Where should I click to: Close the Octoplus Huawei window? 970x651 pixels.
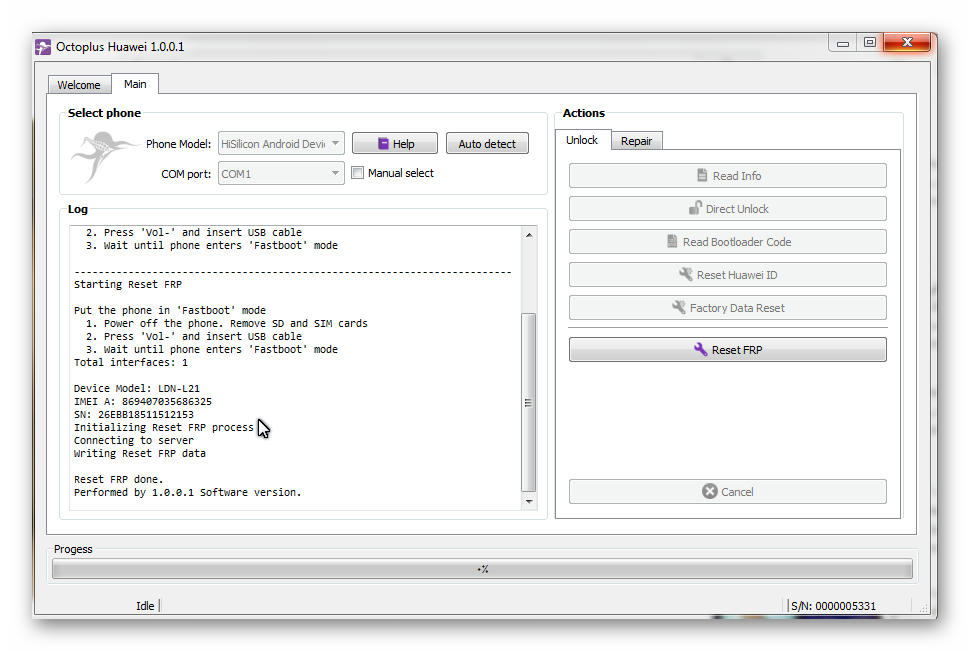pyautogui.click(x=908, y=42)
